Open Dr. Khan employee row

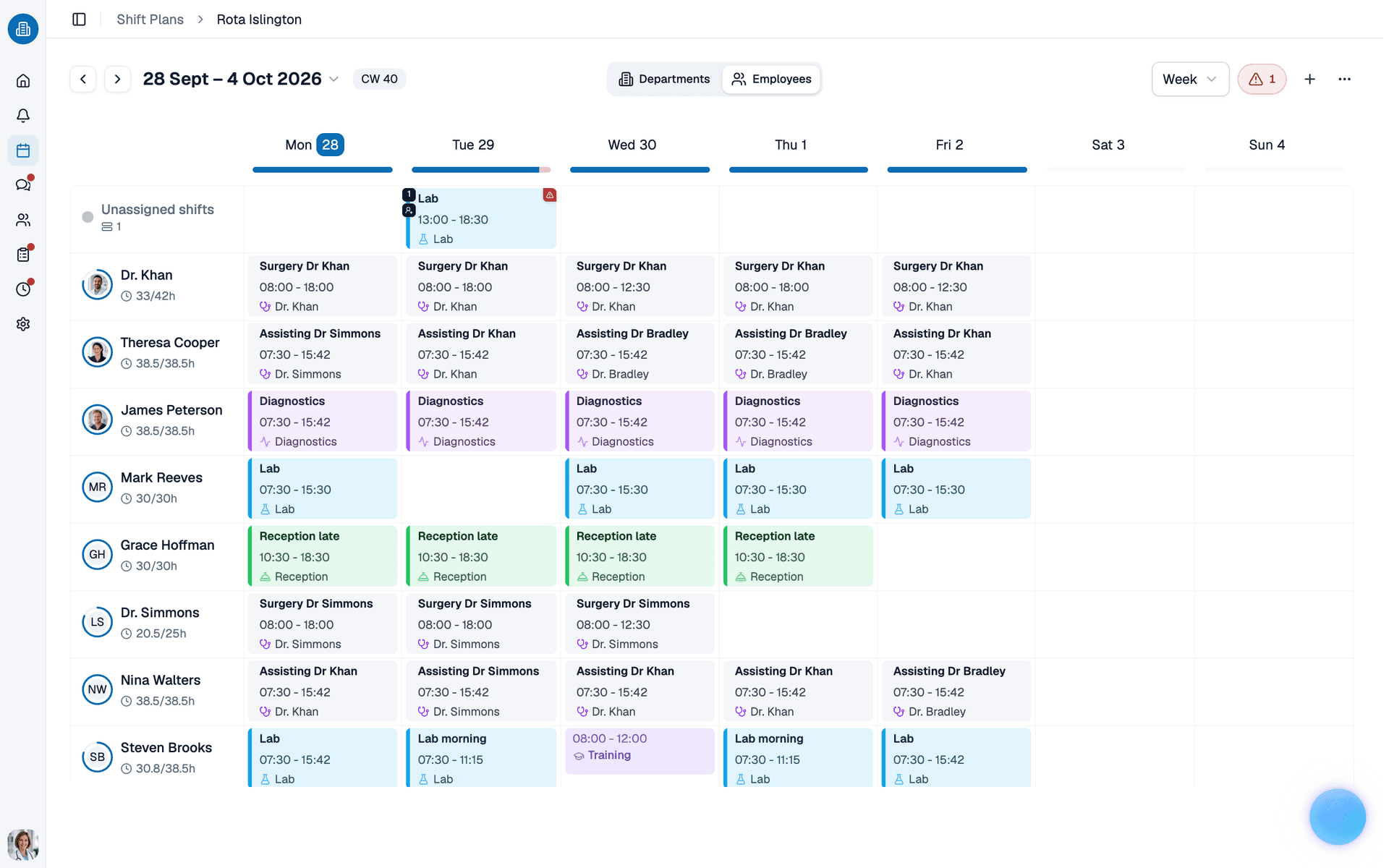(x=156, y=286)
